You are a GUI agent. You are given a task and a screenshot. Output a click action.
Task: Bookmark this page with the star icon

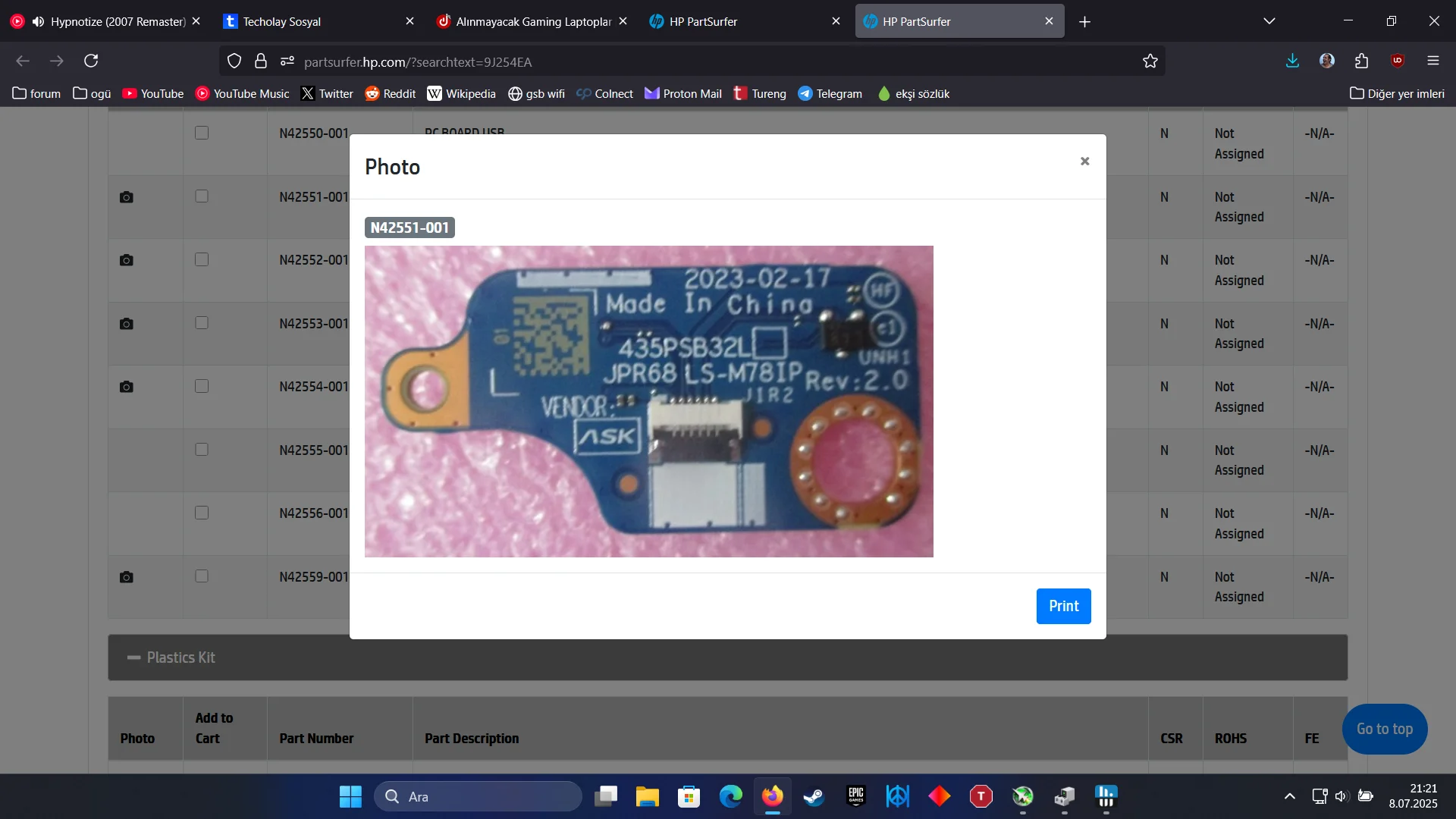point(1150,61)
